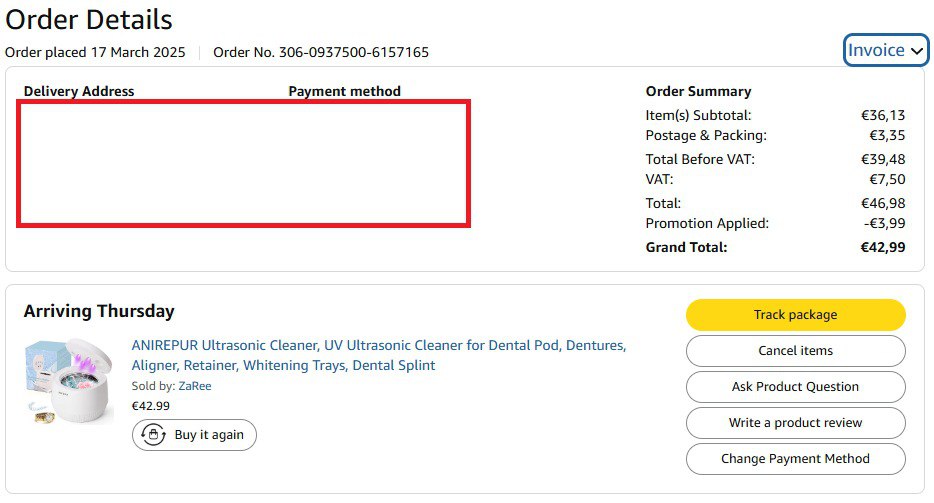
Task: Click the Order Details heading
Action: [x=89, y=19]
